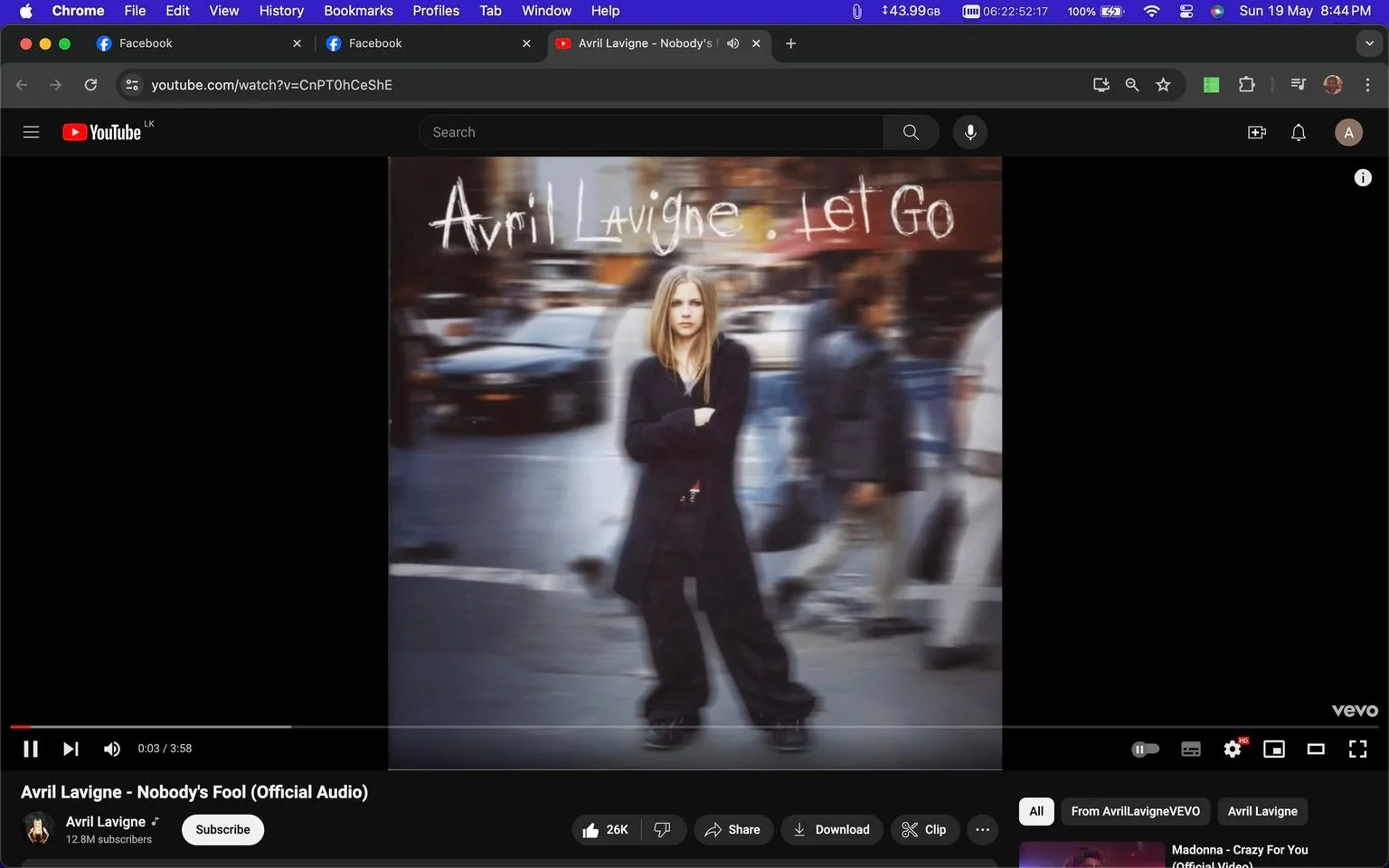Open macOS Control Center

click(1186, 11)
